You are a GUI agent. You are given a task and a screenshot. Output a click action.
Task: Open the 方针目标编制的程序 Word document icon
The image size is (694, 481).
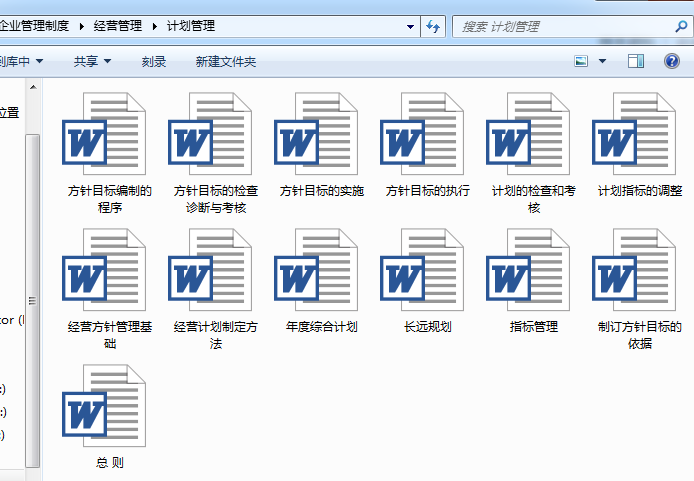click(x=104, y=134)
